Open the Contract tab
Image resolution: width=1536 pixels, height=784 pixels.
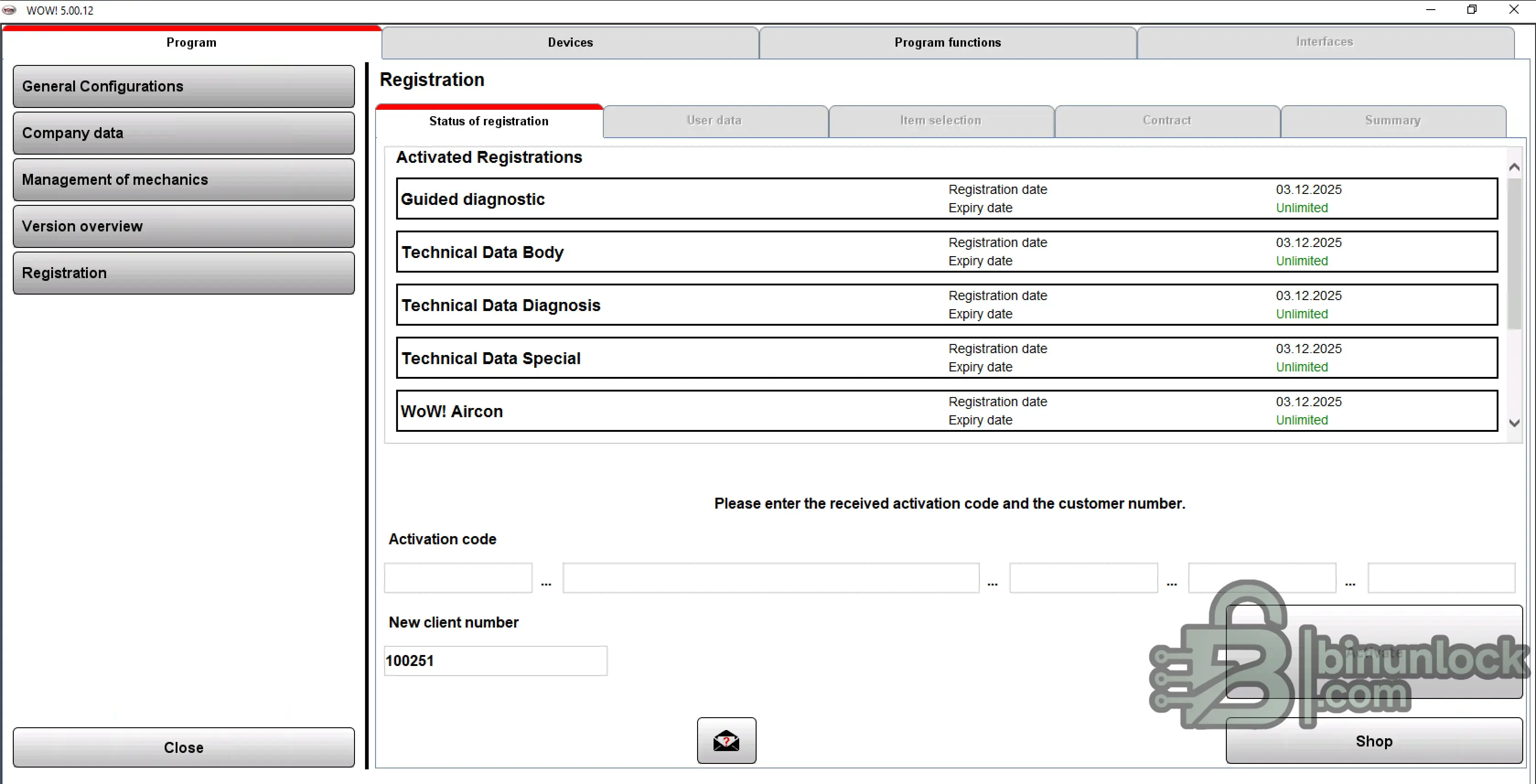pyautogui.click(x=1167, y=121)
